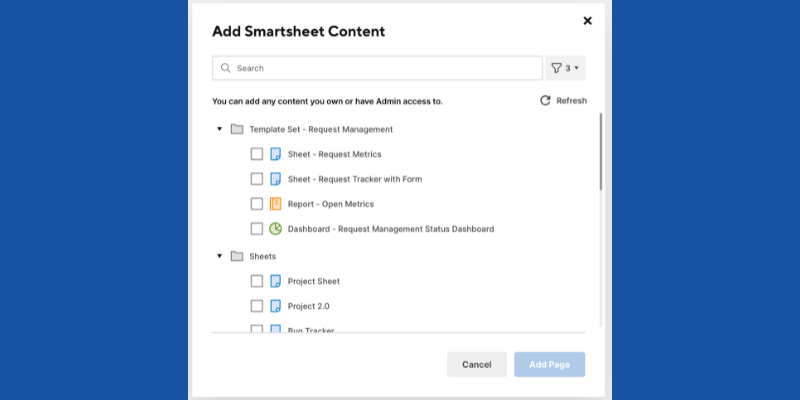Collapse the Template Set - Request Management folder
Image resolution: width=800 pixels, height=400 pixels.
click(x=219, y=129)
